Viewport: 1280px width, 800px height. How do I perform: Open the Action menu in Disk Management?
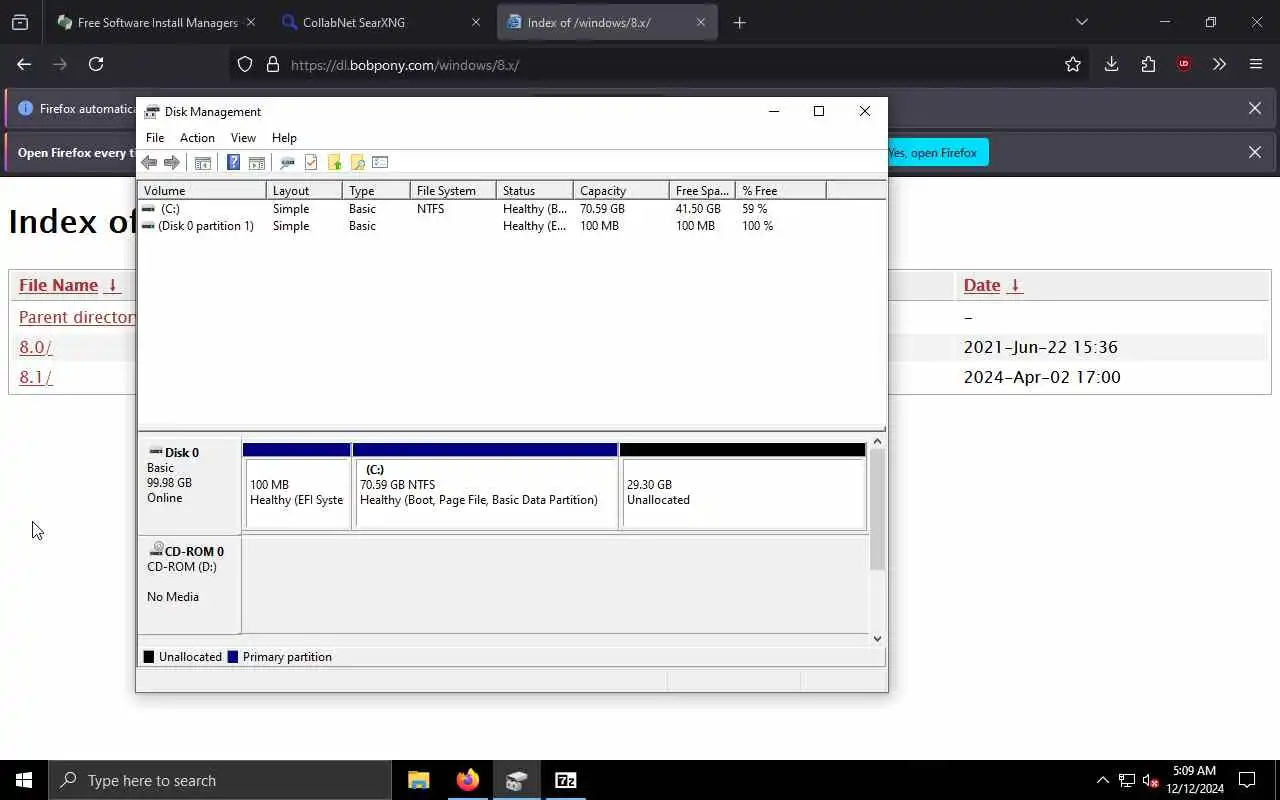point(197,138)
